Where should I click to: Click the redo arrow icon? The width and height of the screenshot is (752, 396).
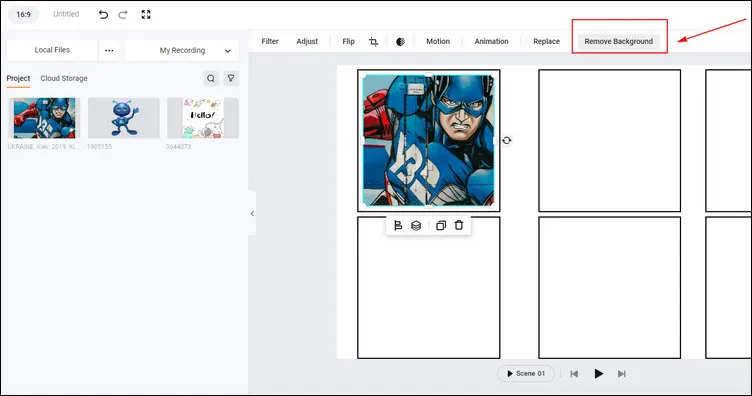click(x=123, y=14)
